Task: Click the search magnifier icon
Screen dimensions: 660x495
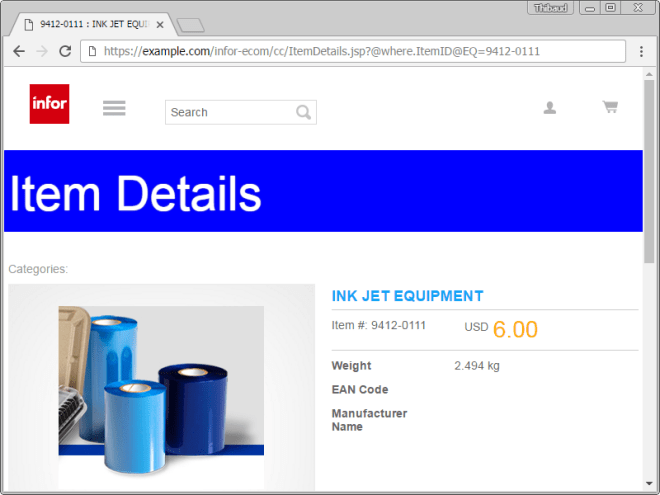Action: [304, 112]
